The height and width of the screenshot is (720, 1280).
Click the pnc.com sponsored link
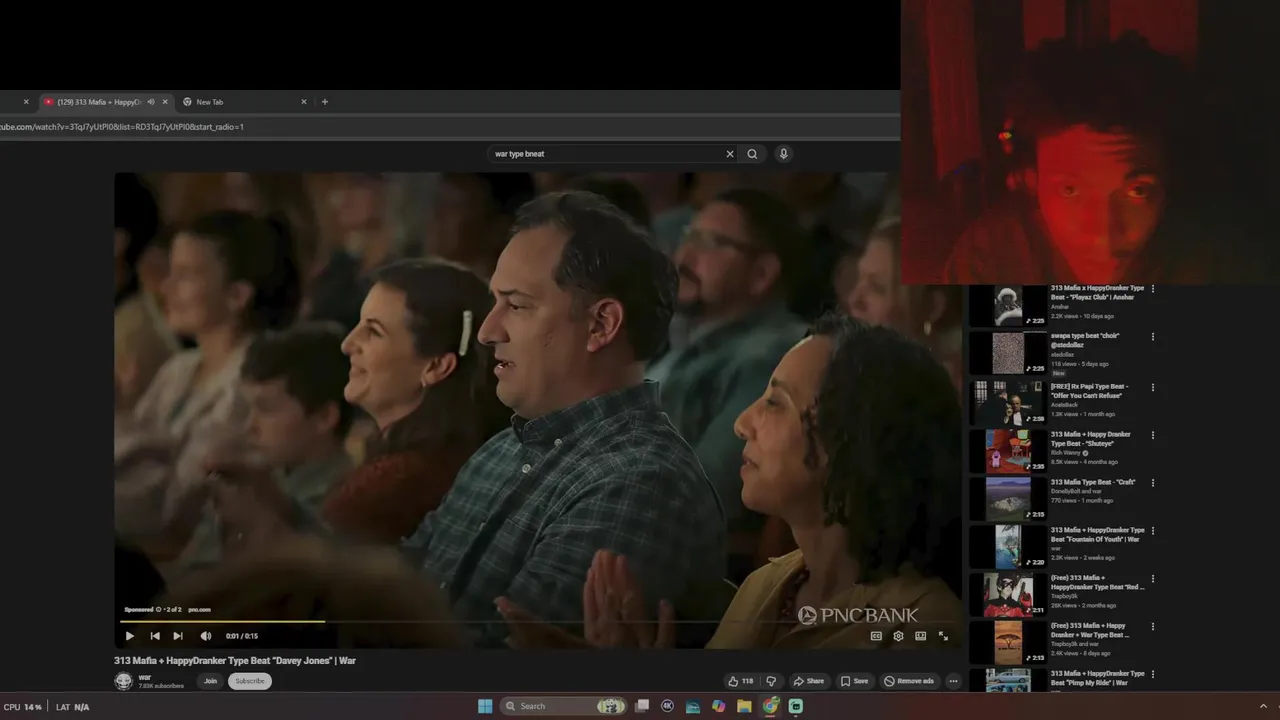click(x=199, y=609)
